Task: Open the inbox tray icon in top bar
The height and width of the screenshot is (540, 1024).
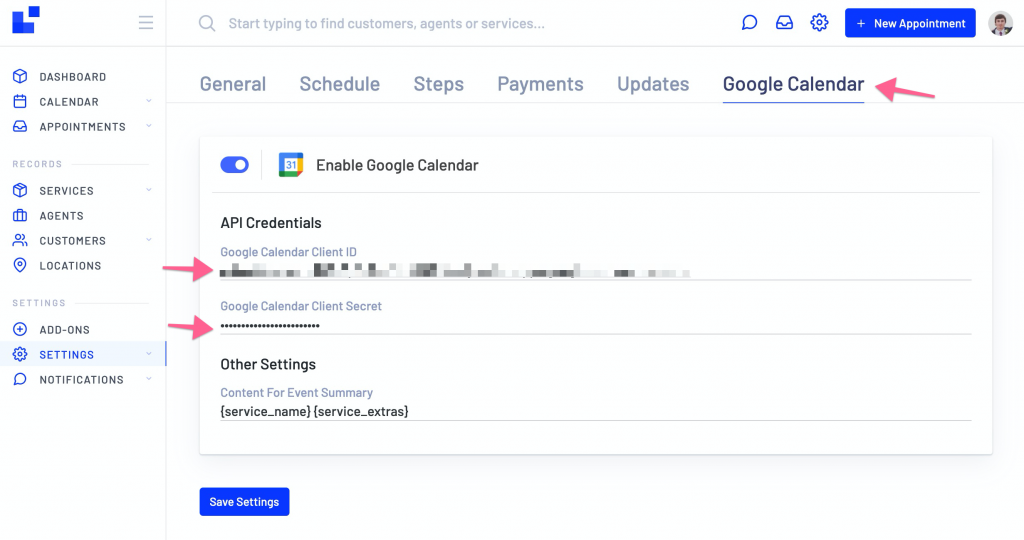Action: click(x=784, y=23)
